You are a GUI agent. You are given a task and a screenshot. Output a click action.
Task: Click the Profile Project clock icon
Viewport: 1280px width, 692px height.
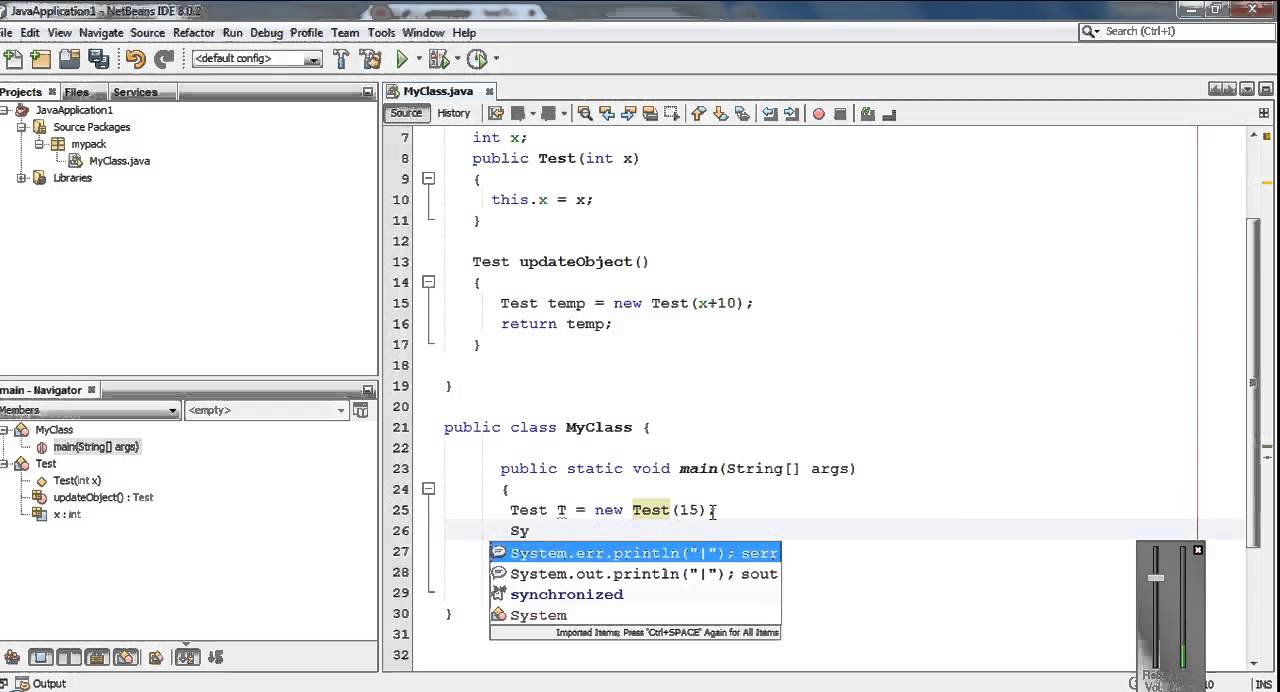[477, 59]
